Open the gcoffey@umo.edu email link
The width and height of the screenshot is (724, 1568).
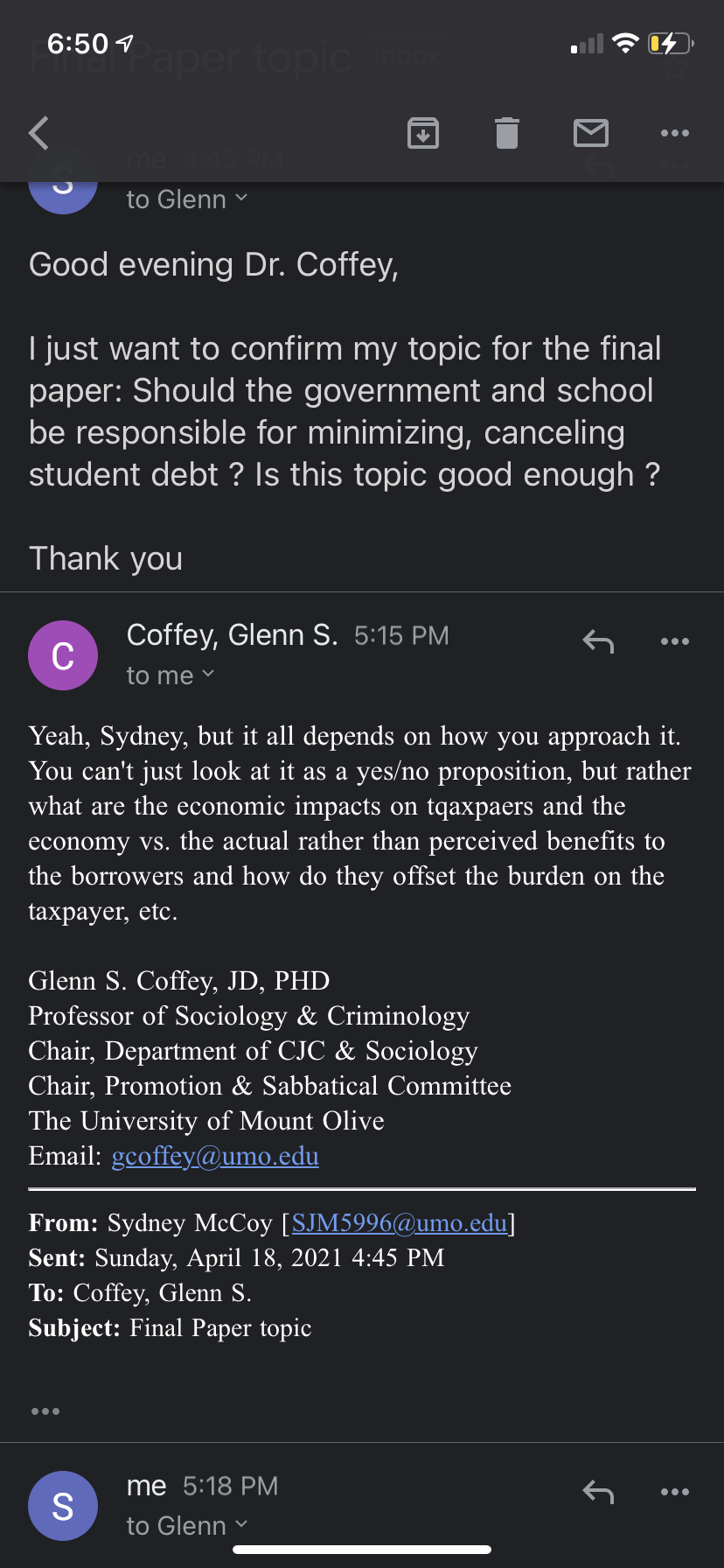coord(215,1156)
